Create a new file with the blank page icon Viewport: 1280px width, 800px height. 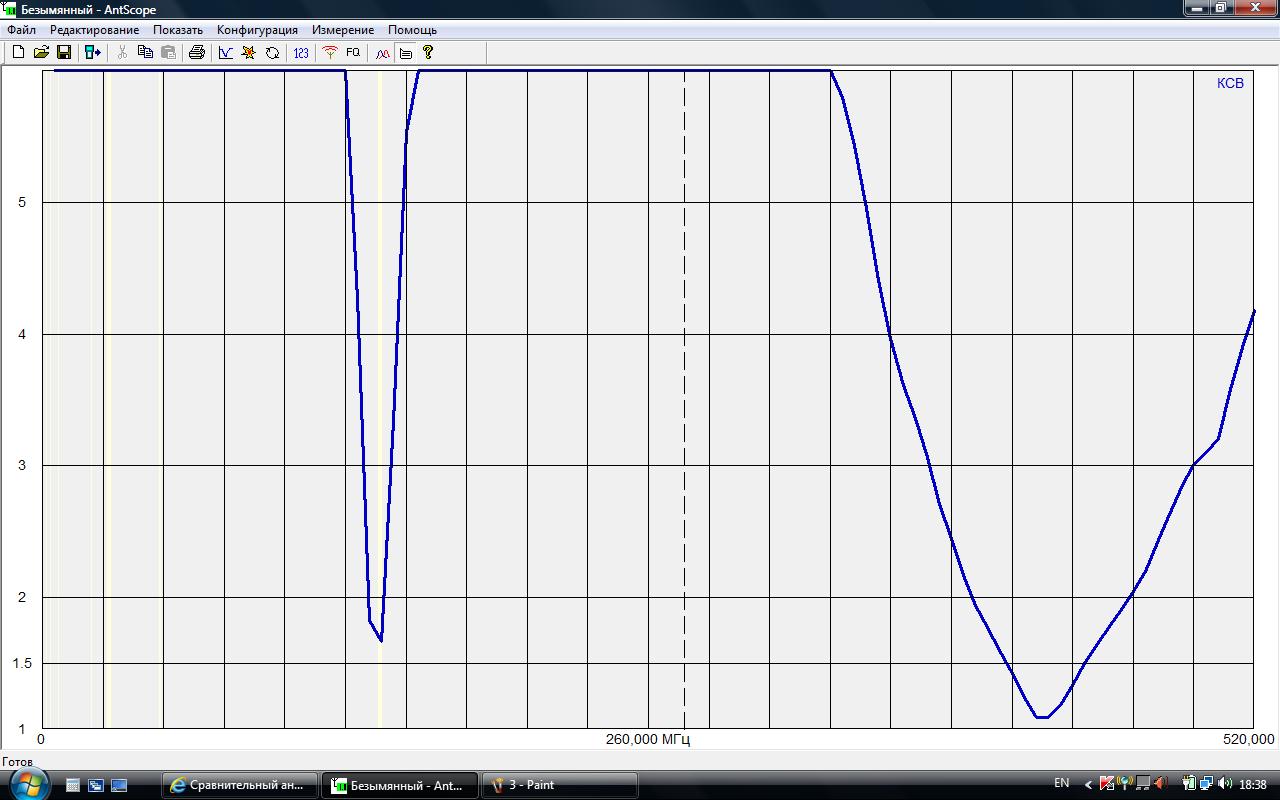click(18, 53)
